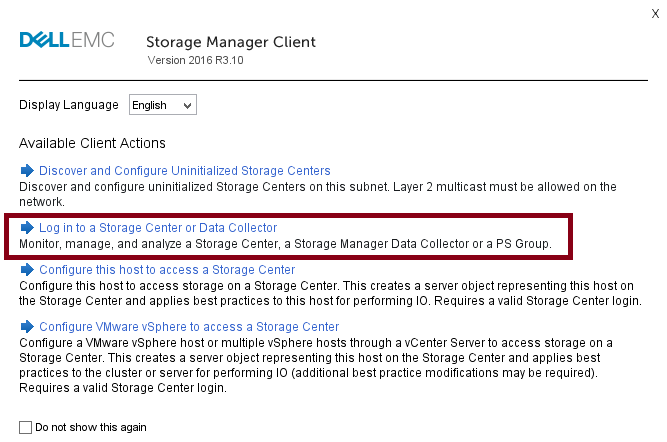
Task: Click the arrow icon beside Log in link
Action: point(27,228)
